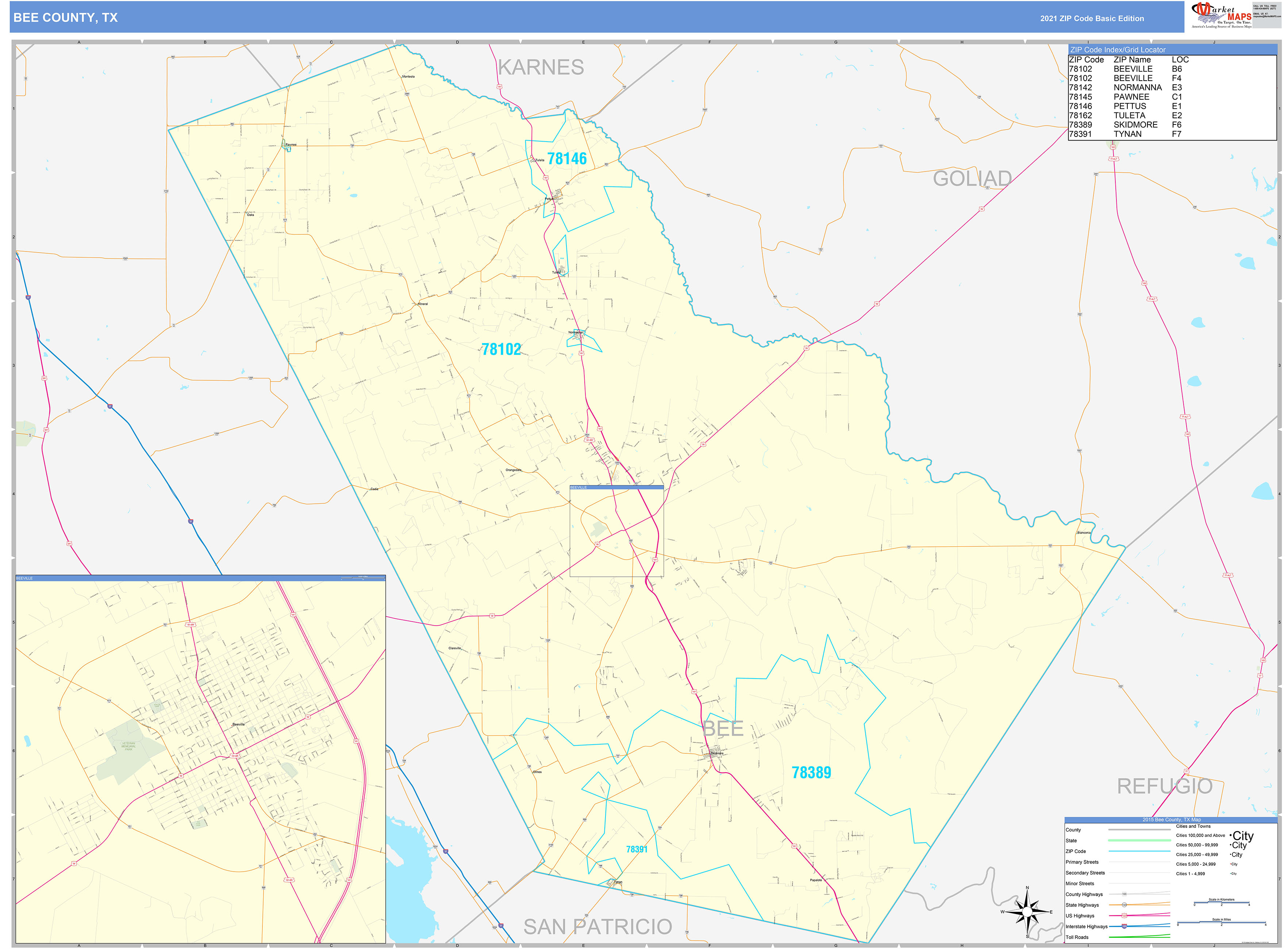Click the County Highways 123 square marker in legend
Screen dimensions: 1288x949
point(1125,894)
